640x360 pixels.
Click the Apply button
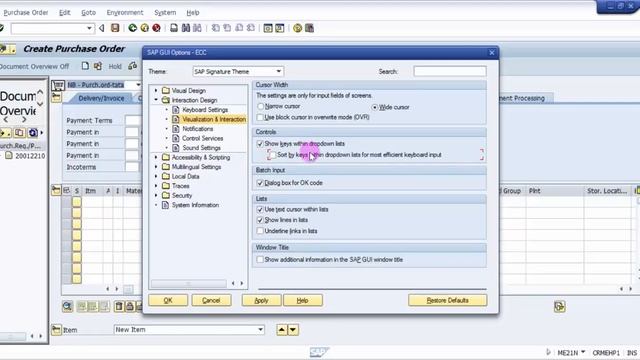click(x=261, y=300)
